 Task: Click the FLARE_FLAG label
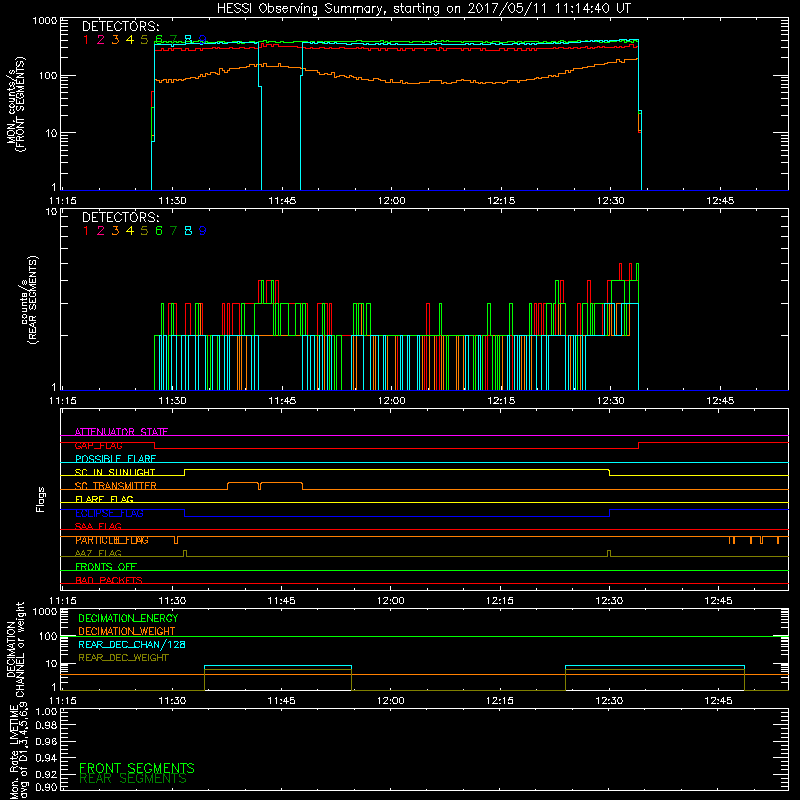(x=104, y=499)
